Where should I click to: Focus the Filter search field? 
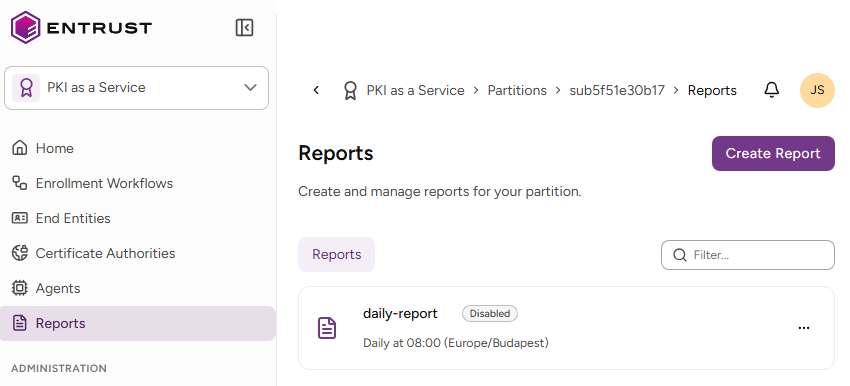click(748, 255)
